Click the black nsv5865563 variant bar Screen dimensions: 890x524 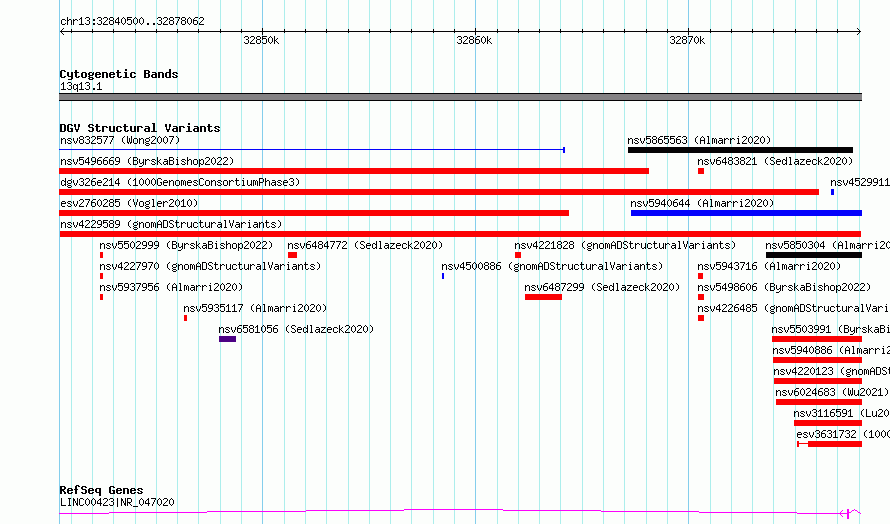(740, 150)
